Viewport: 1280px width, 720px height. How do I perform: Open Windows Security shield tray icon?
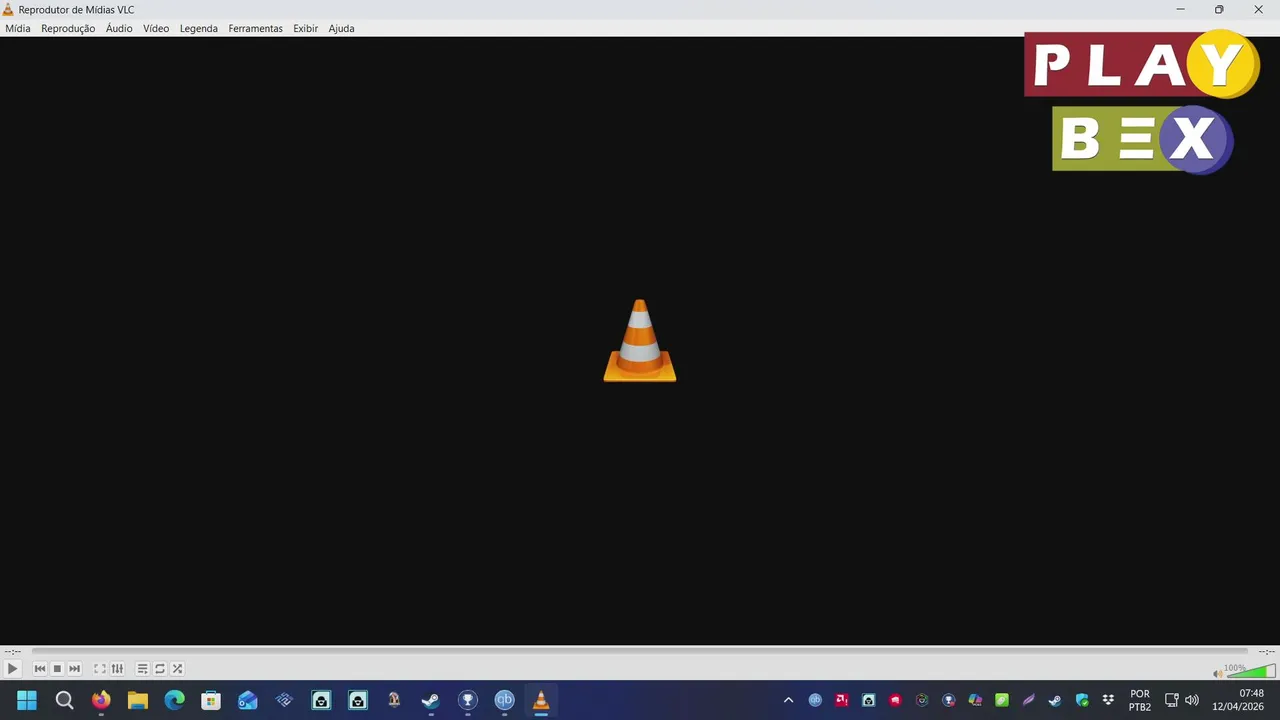[1082, 700]
